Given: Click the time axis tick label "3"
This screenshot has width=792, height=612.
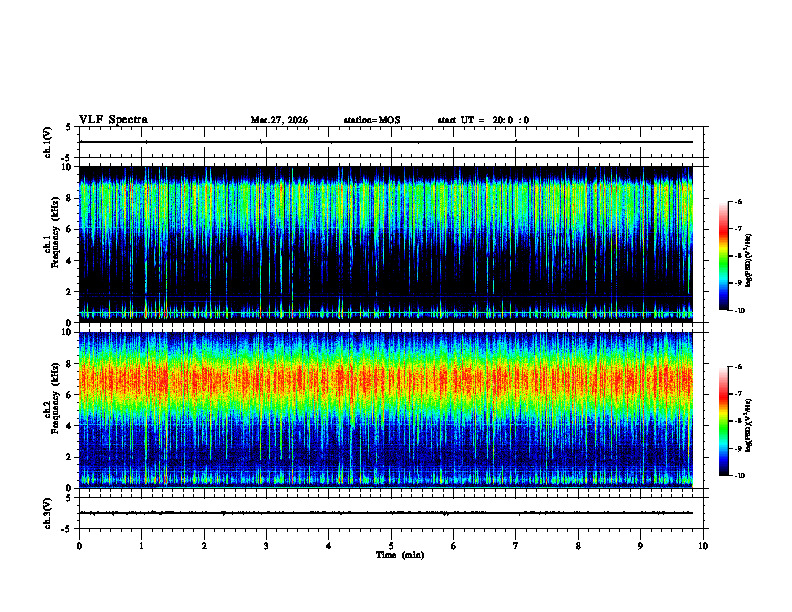Looking at the screenshot, I should pyautogui.click(x=266, y=546).
